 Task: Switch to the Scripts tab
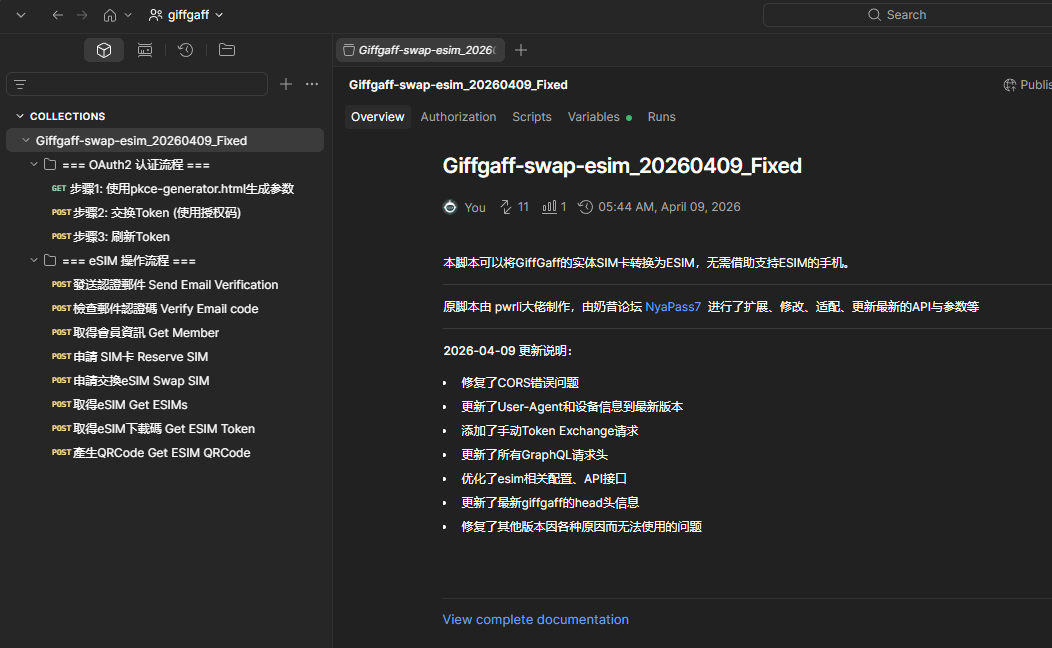pyautogui.click(x=532, y=117)
